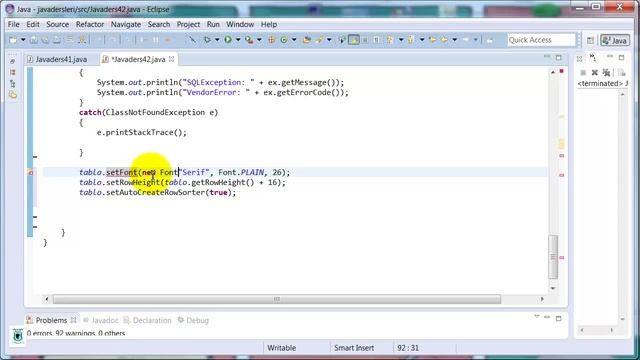Open the New Java Class dropdown arrow
The image size is (640, 360).
point(294,40)
